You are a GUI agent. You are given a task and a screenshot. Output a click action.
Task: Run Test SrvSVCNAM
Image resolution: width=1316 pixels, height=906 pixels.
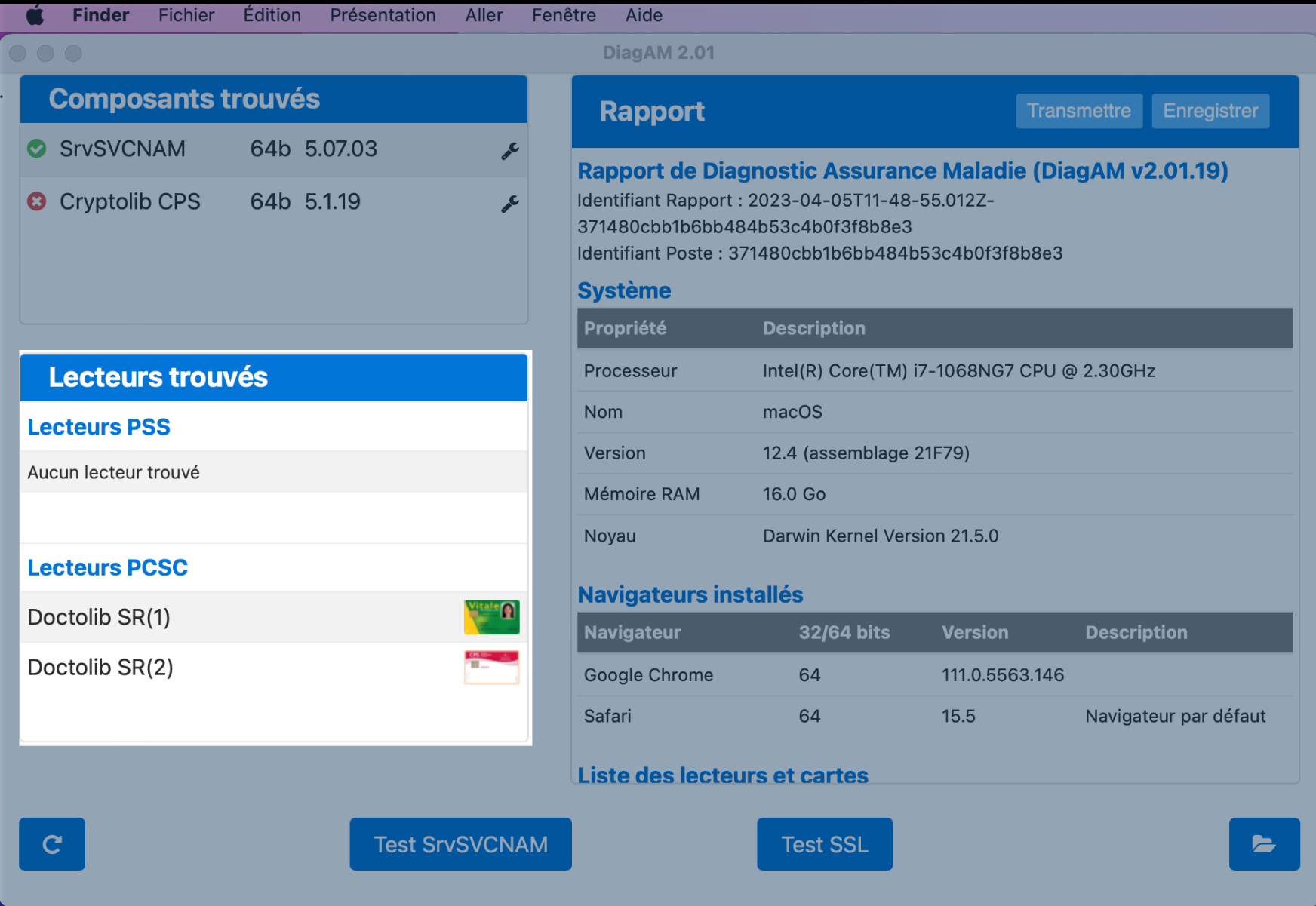(x=461, y=844)
